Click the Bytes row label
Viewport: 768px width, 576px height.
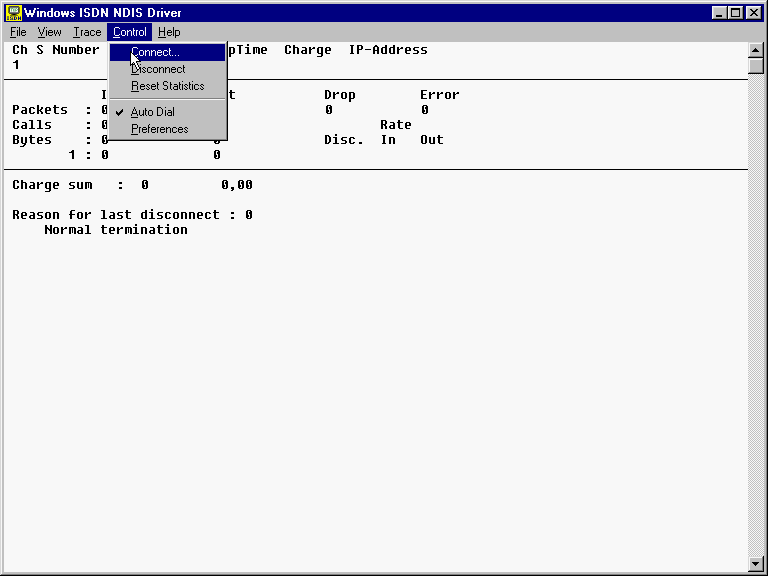32,140
